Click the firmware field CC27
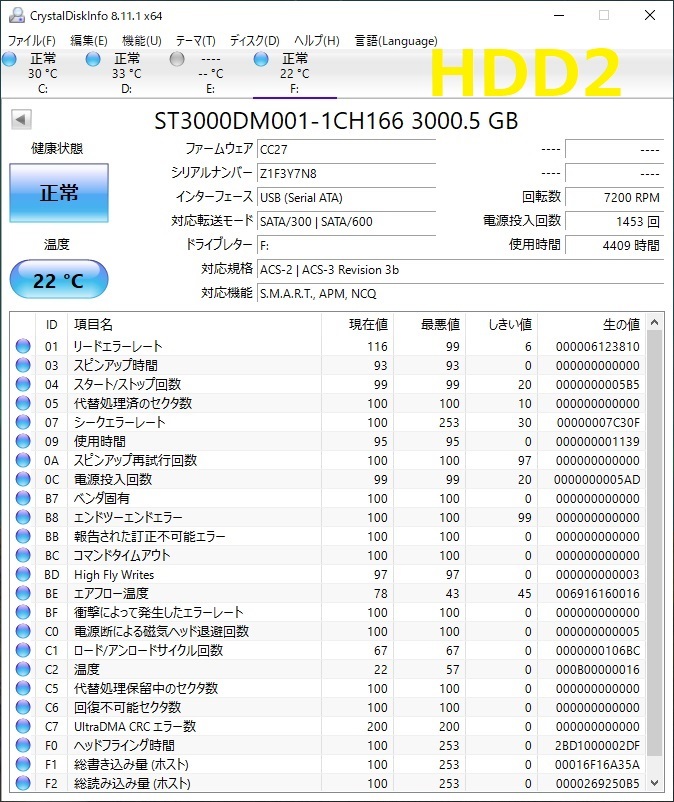674x802 pixels. tap(346, 149)
